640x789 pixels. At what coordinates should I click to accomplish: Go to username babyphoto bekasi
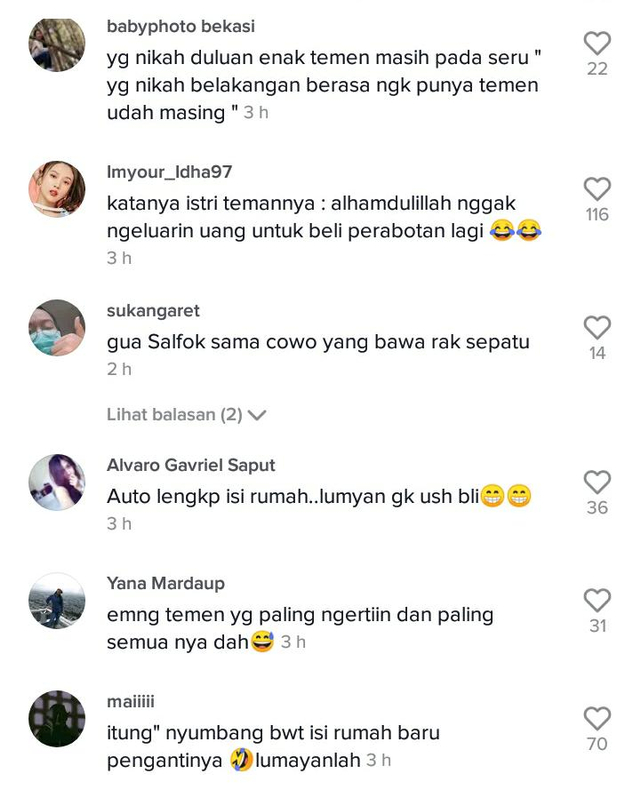click(x=181, y=26)
